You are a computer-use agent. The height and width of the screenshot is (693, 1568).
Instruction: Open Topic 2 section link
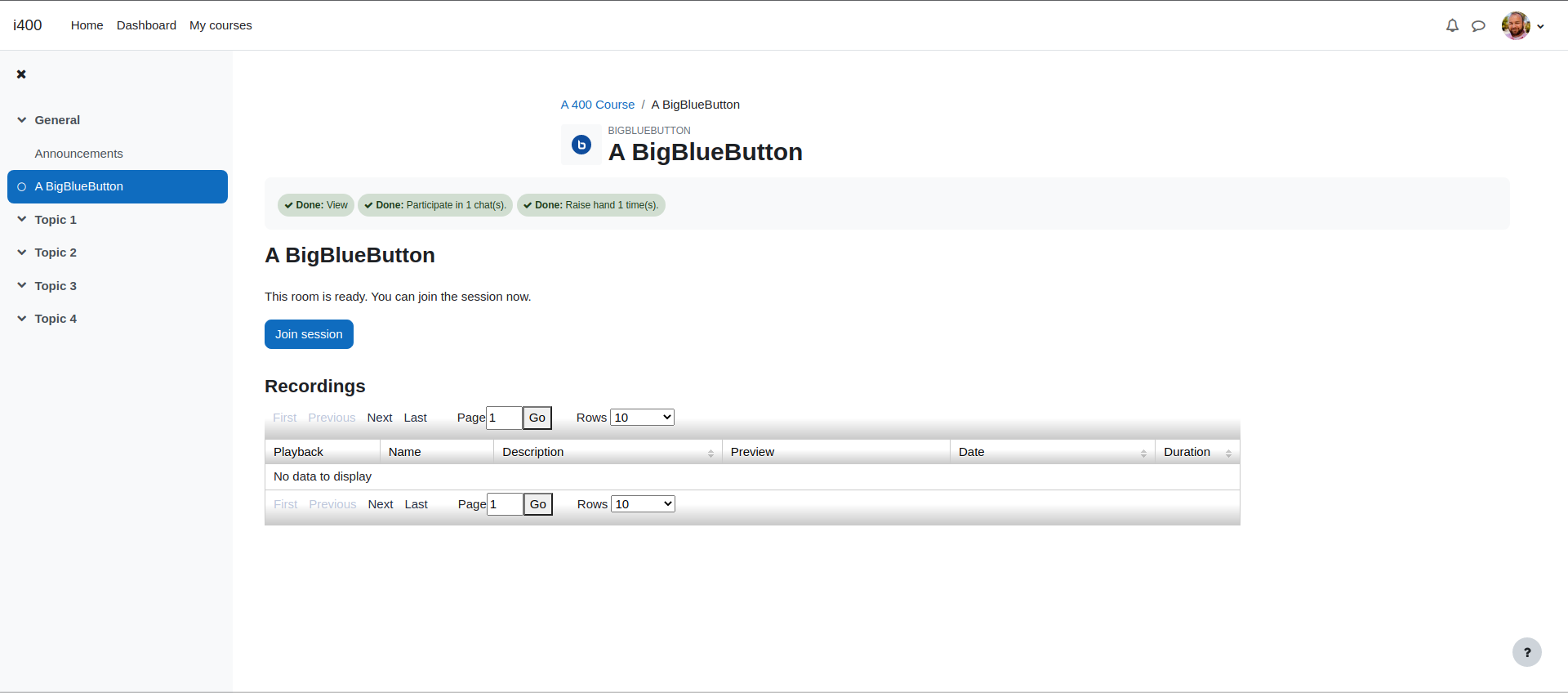56,253
